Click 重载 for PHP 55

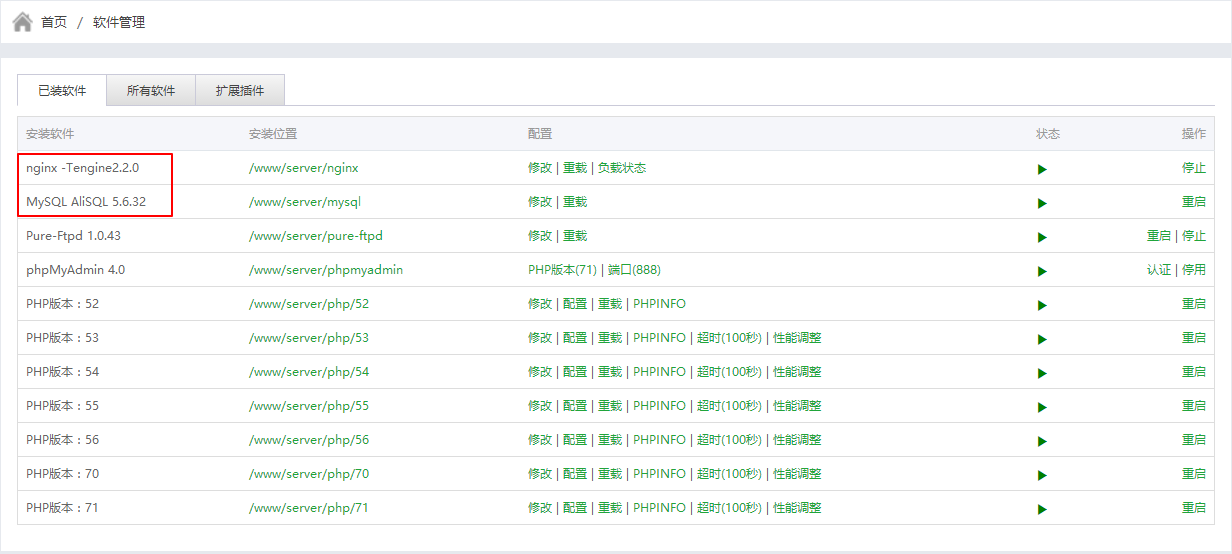610,406
